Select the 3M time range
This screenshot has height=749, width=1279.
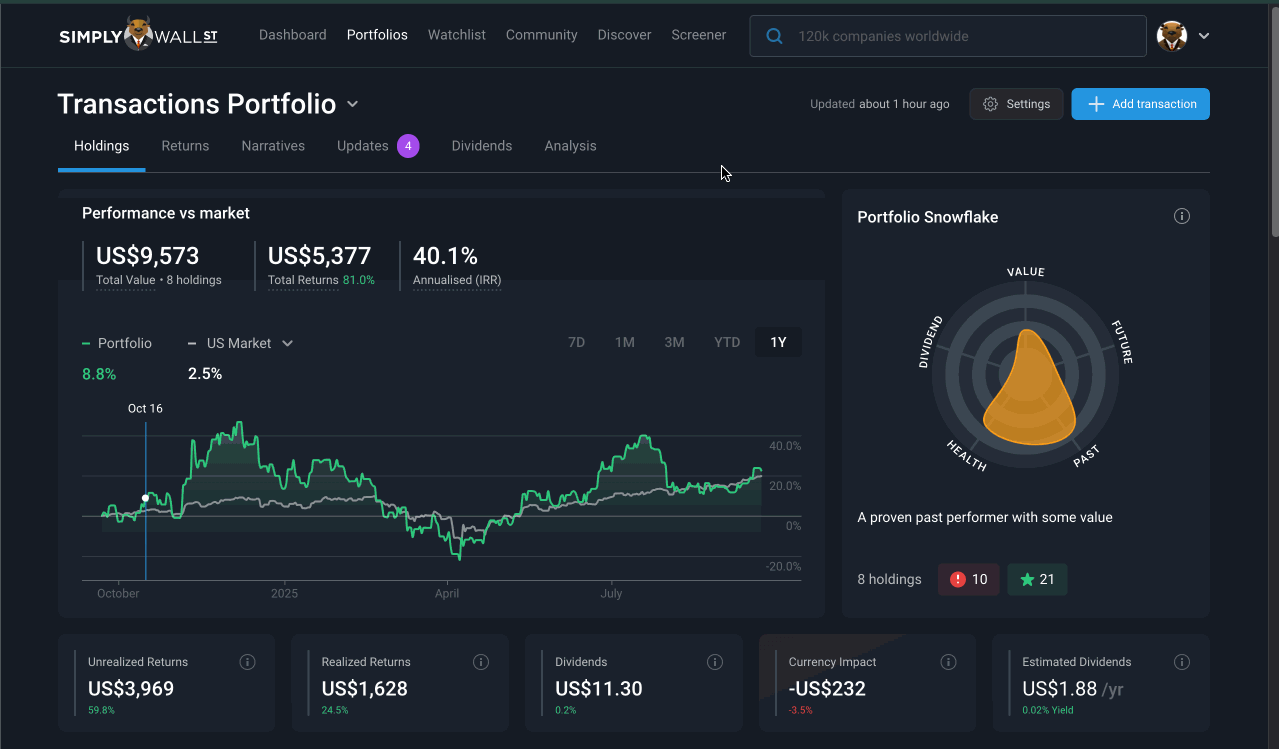tap(674, 343)
